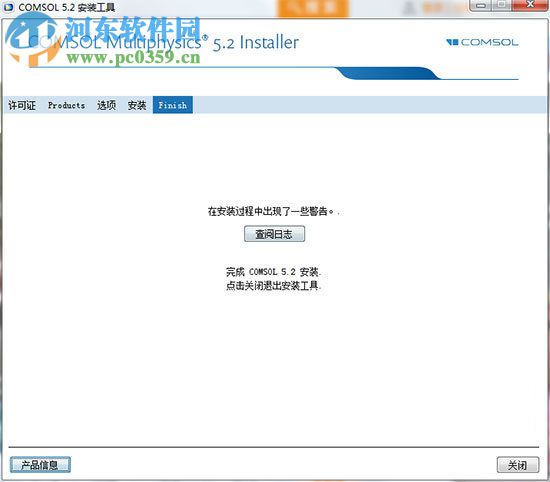Image resolution: width=550 pixels, height=482 pixels.
Task: Click the 查阅日志 button
Action: coord(274,234)
